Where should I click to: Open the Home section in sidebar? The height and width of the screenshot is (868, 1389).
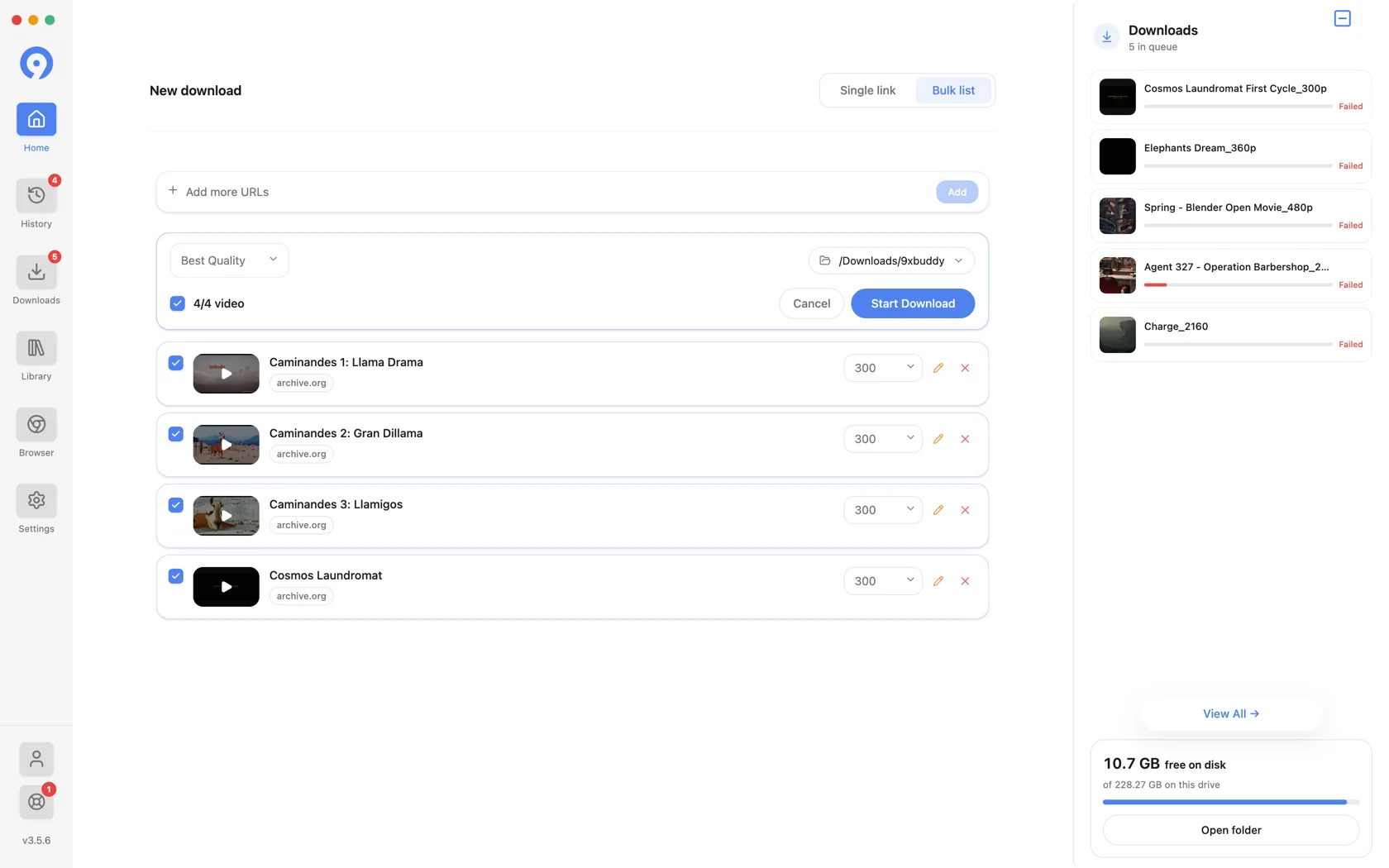[x=36, y=120]
